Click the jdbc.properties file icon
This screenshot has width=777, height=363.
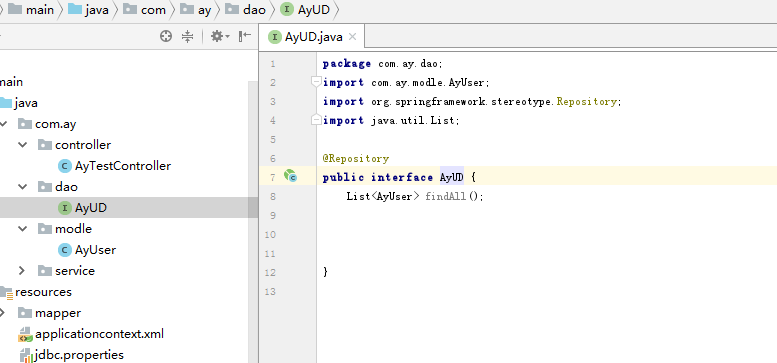pyautogui.click(x=26, y=355)
